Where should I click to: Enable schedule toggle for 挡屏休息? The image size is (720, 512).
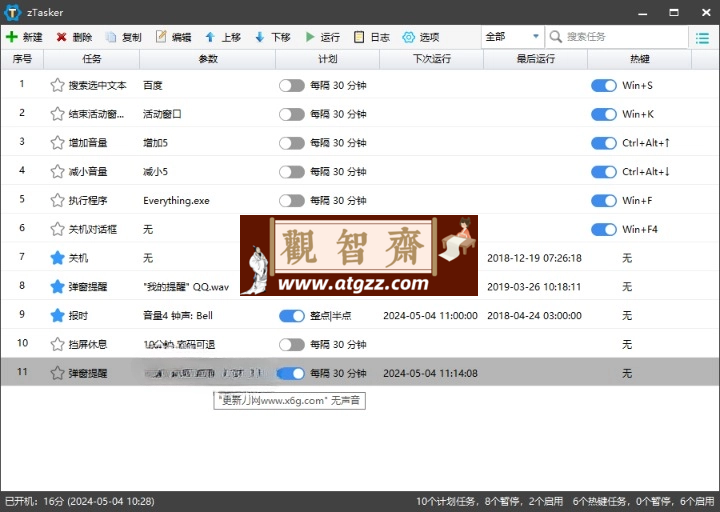tap(292, 344)
